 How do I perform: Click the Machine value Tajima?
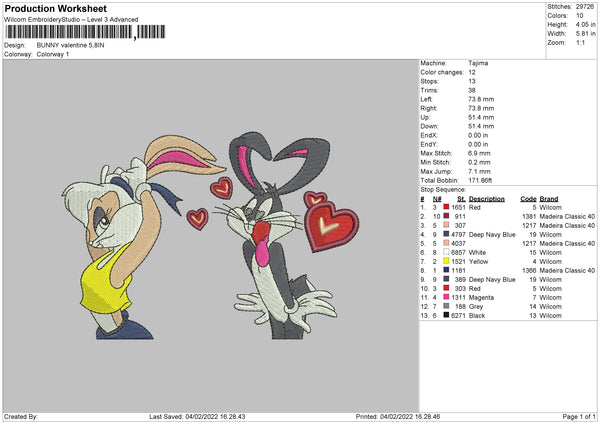pyautogui.click(x=478, y=63)
